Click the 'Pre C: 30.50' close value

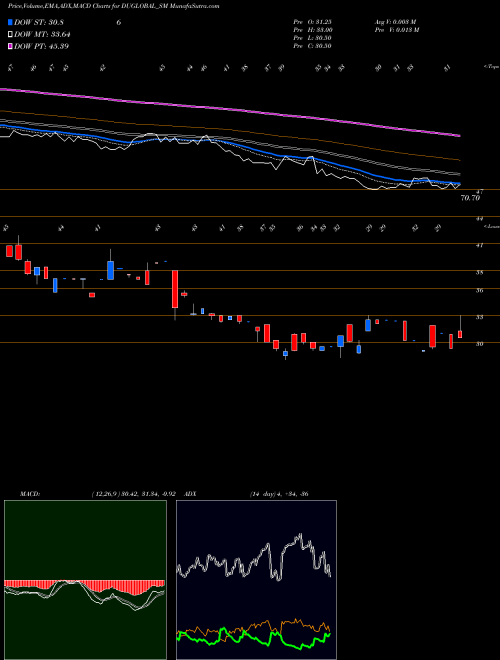point(312,46)
